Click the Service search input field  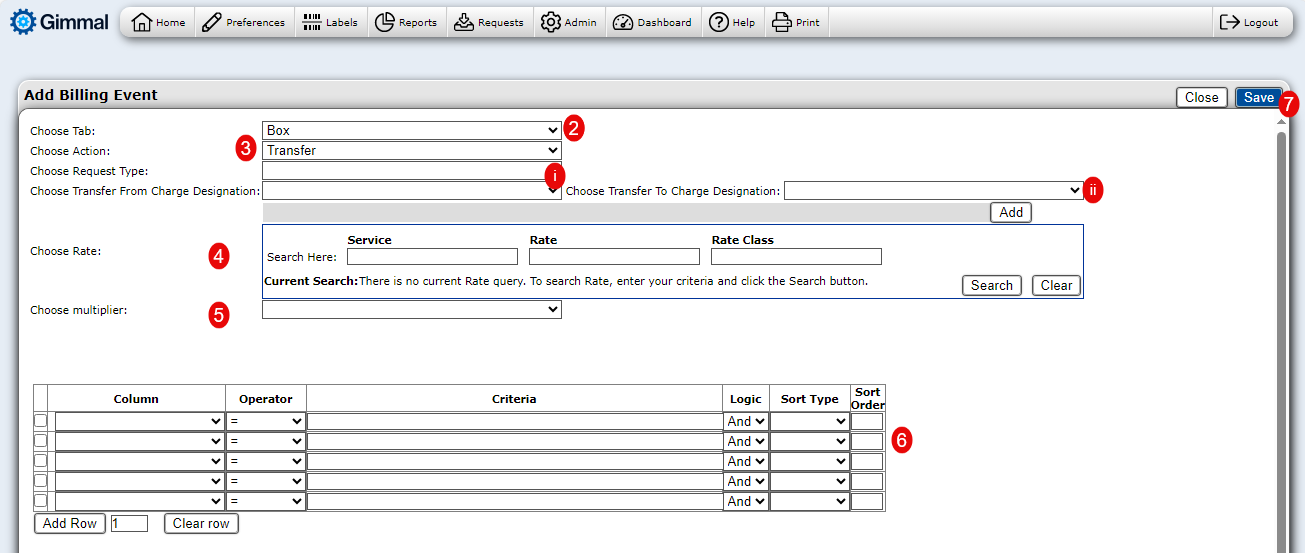(432, 257)
